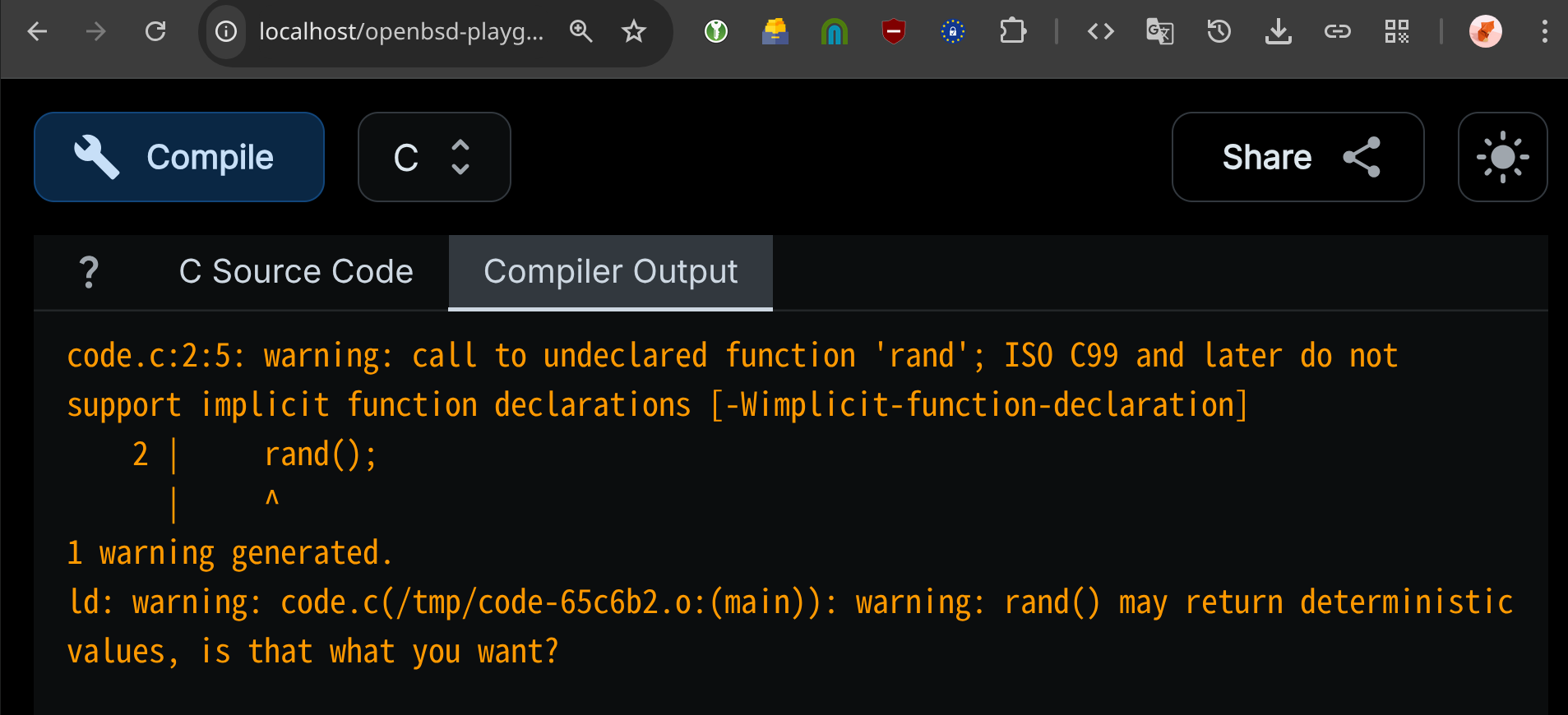The image size is (1568, 715).
Task: Bookmark this page with the star icon
Action: [x=634, y=32]
